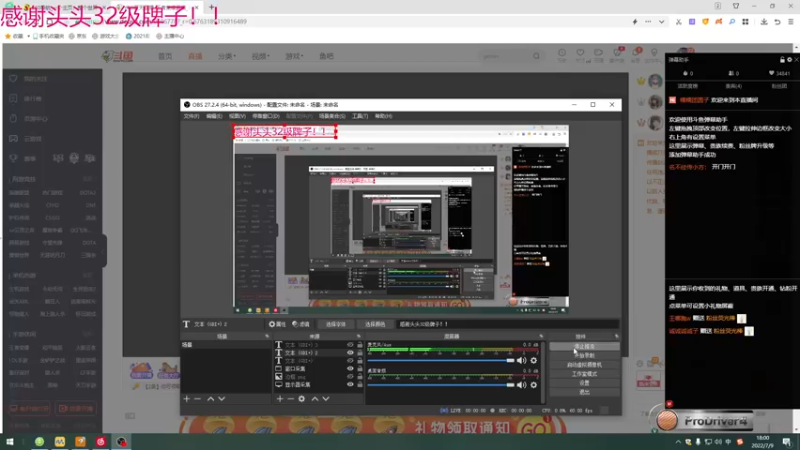Open the browser address bar dropdown chevron
This screenshot has height=450, width=800.
point(661,22)
